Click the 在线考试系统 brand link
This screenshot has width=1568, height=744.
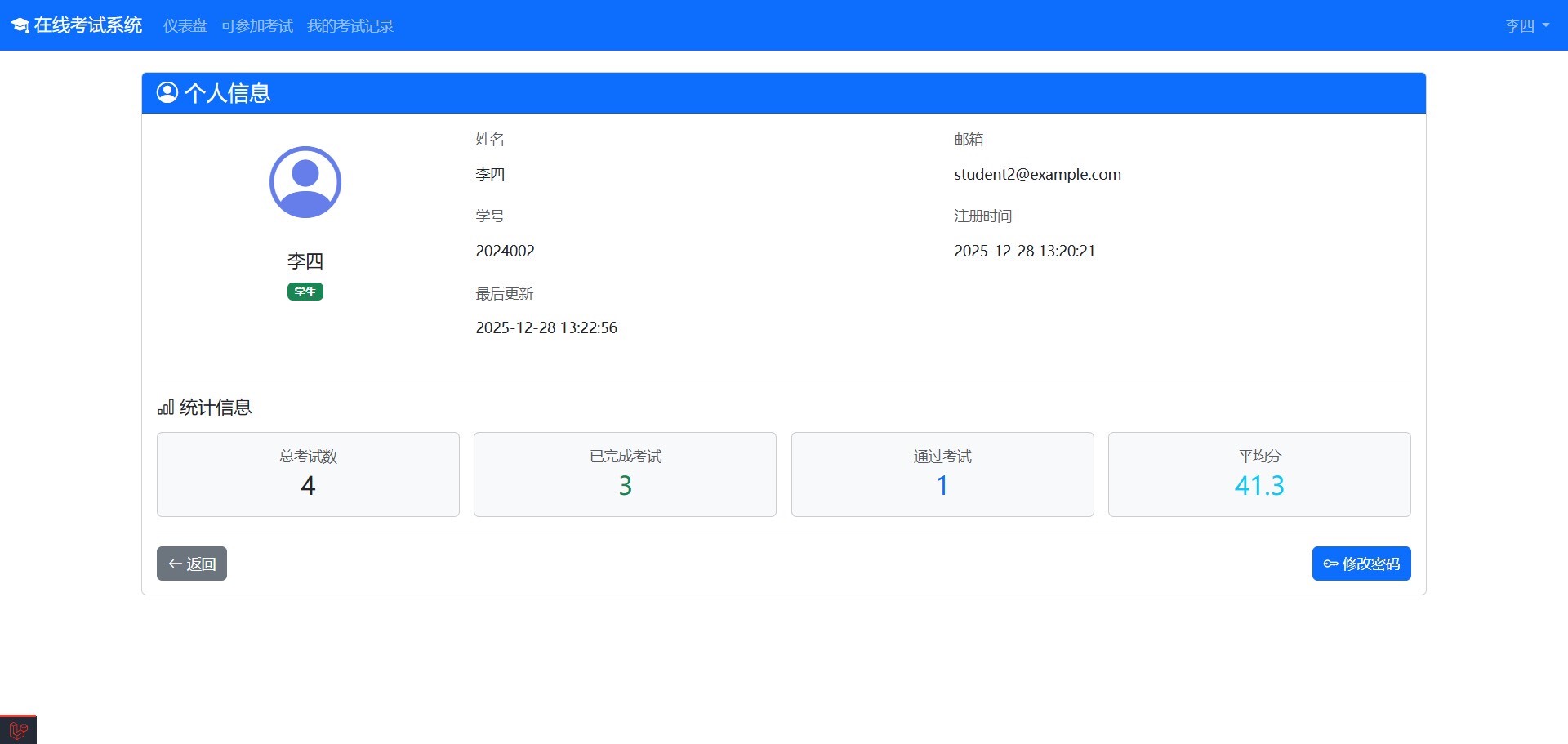point(77,25)
